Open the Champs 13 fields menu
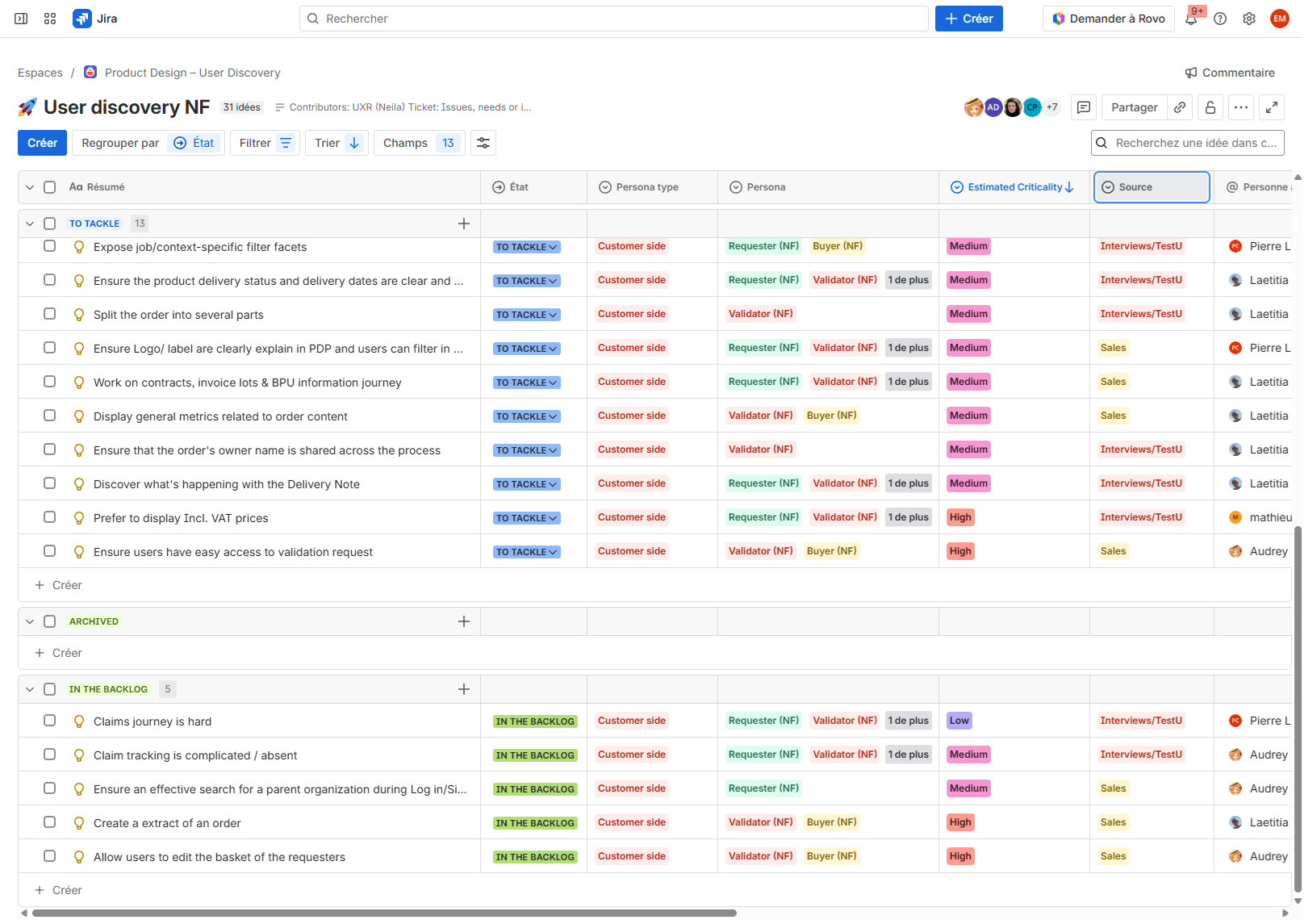 [x=419, y=143]
